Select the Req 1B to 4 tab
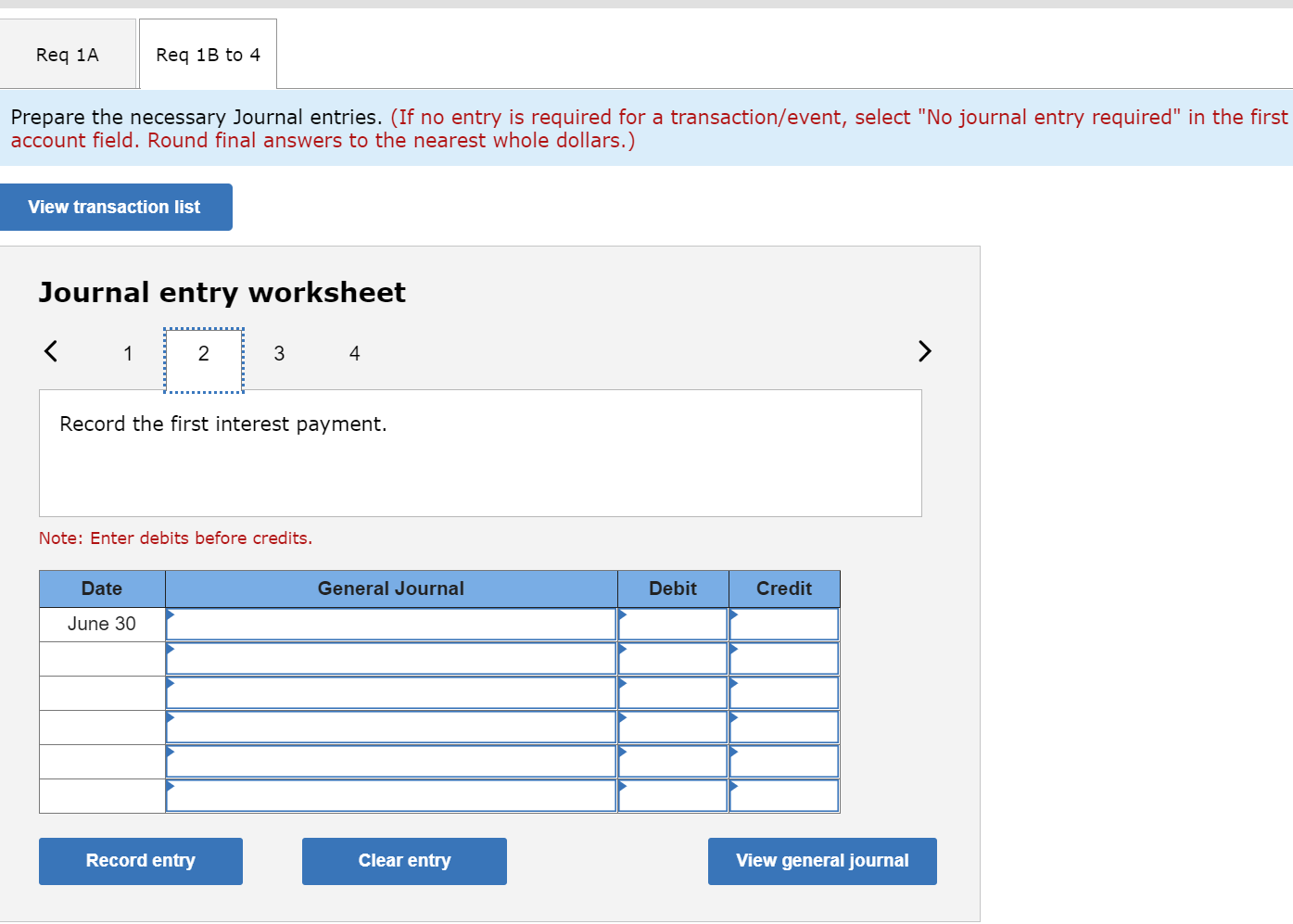This screenshot has height=924, width=1293. pyautogui.click(x=208, y=55)
